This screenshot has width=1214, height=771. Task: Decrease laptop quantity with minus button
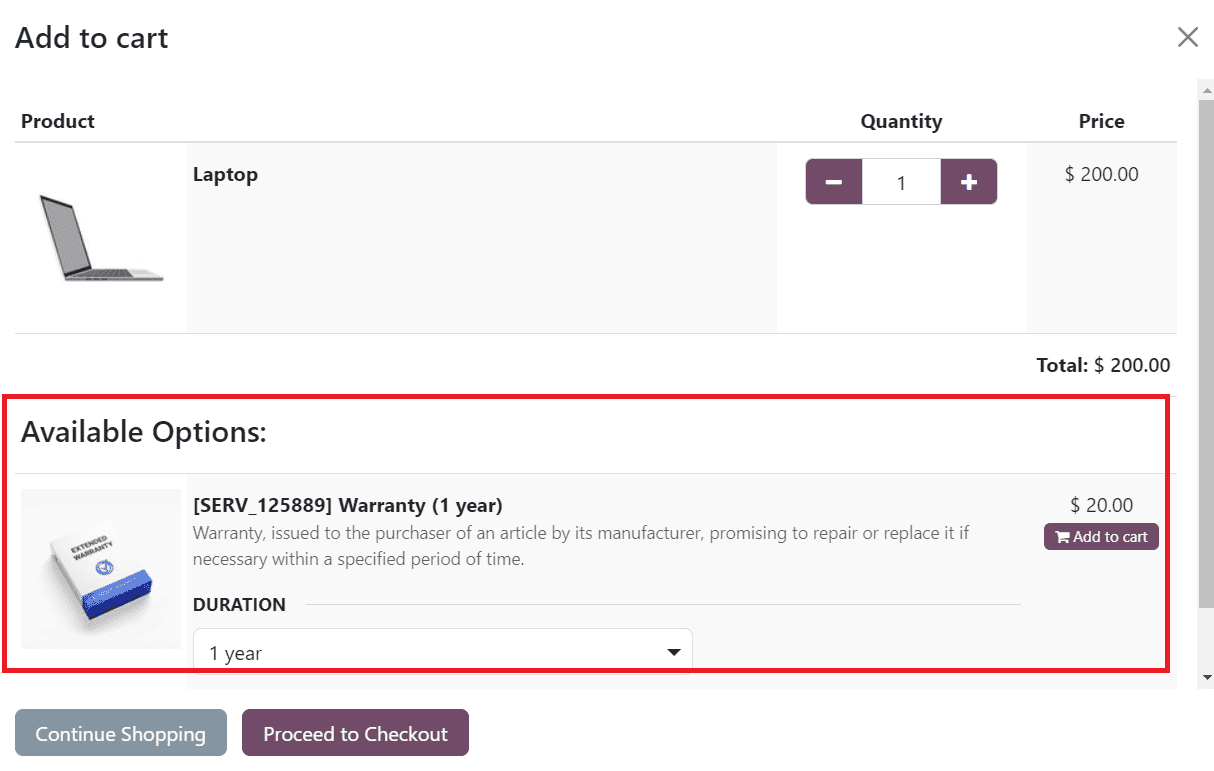834,182
